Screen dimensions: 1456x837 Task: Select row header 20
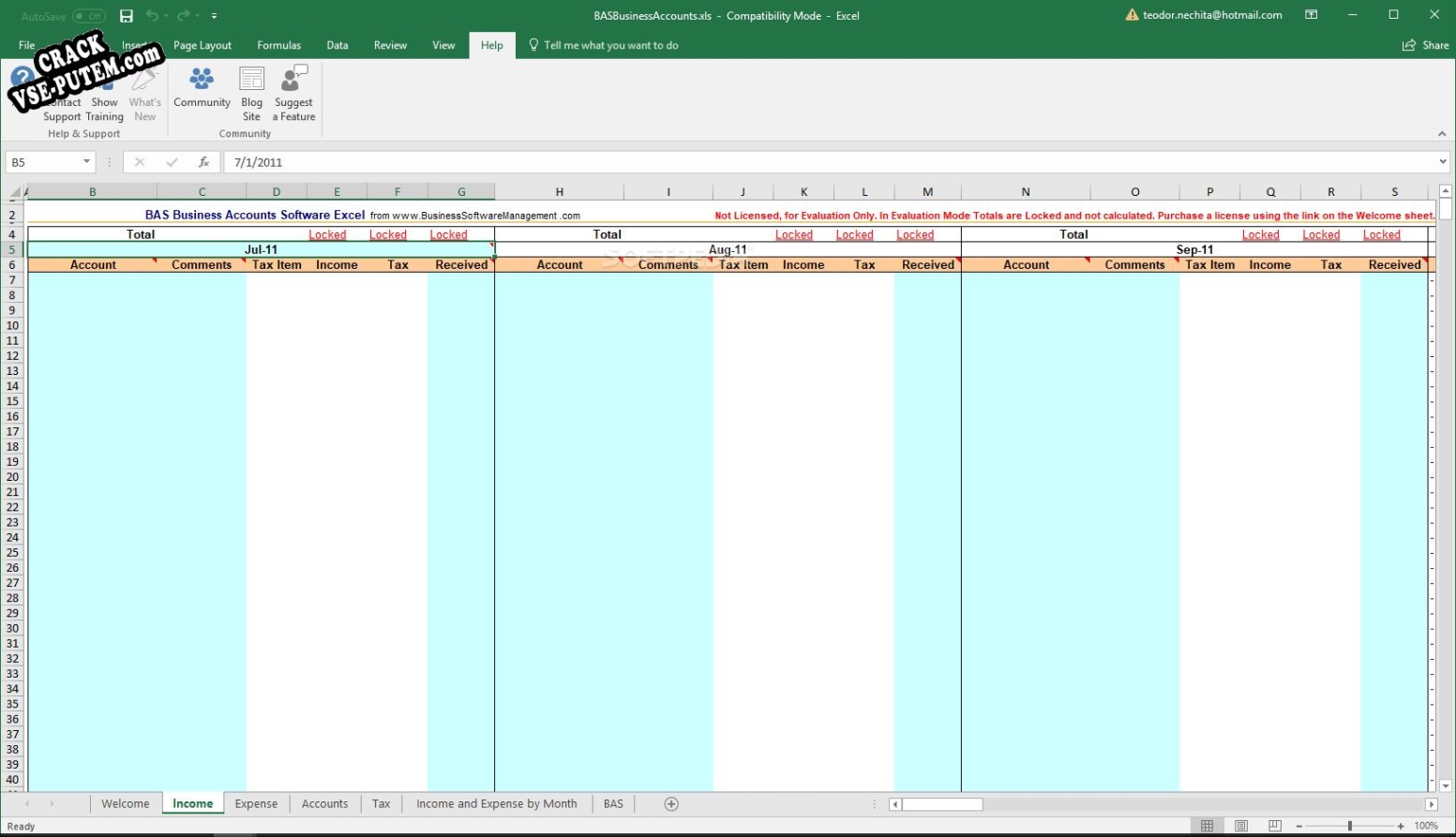pos(12,477)
